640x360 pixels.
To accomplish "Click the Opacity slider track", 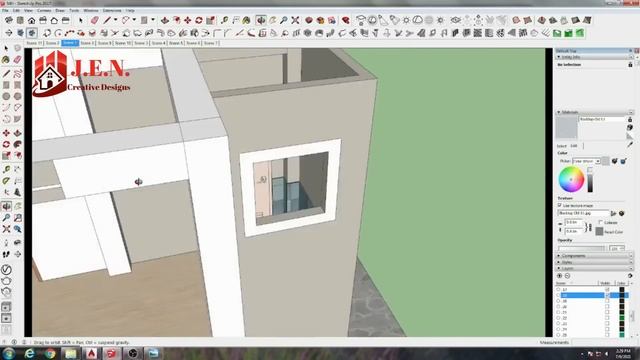I will (x=581, y=248).
